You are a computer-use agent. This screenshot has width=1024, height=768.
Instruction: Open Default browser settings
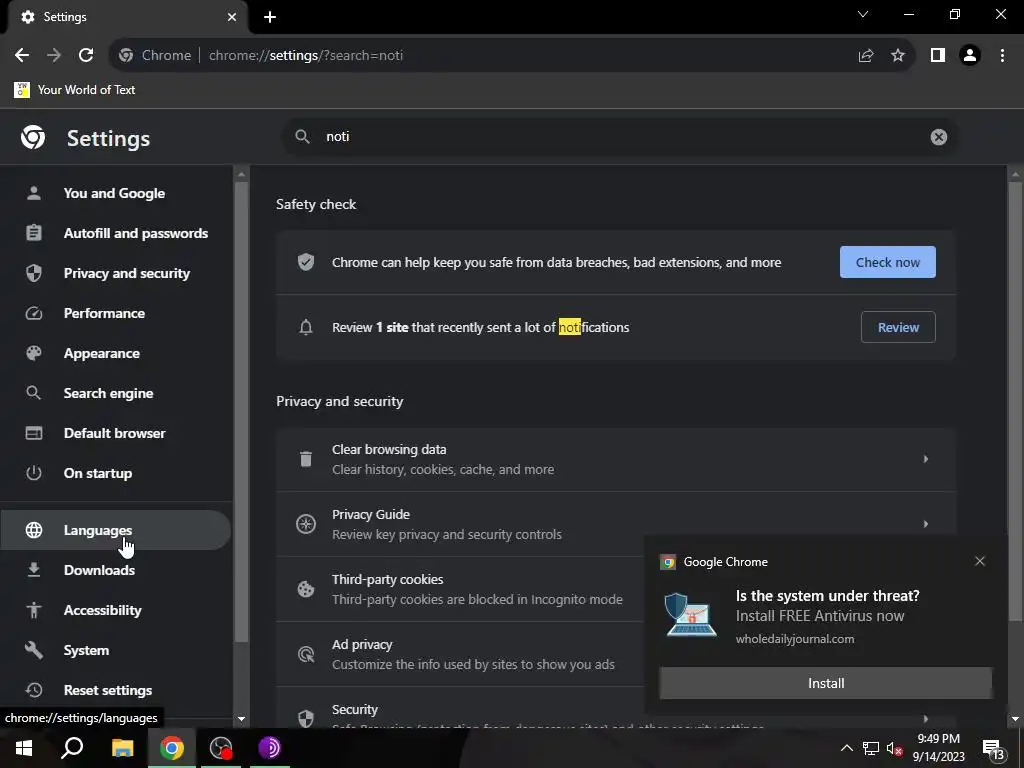[x=114, y=433]
